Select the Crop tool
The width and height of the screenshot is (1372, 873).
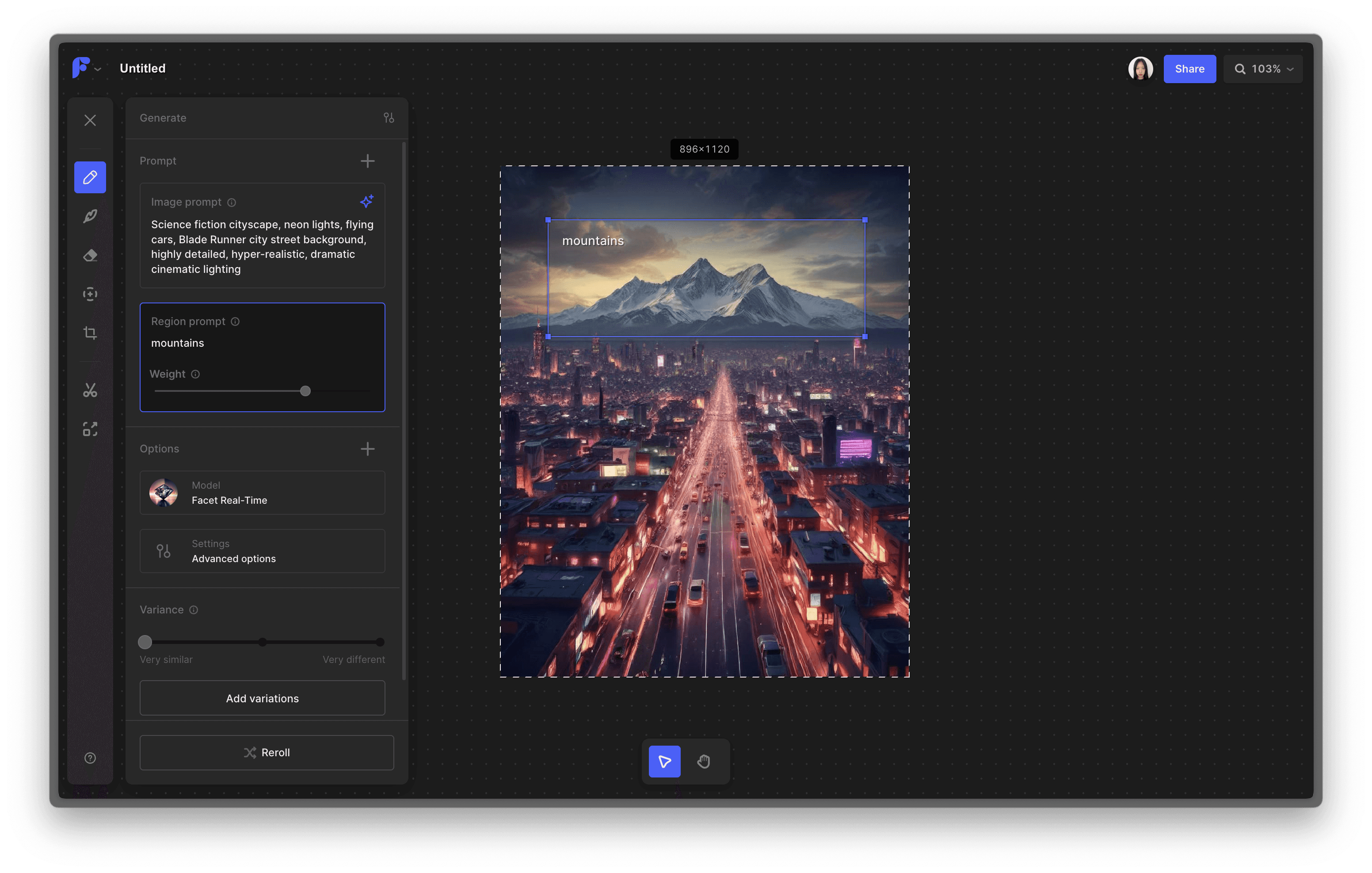pyautogui.click(x=90, y=333)
